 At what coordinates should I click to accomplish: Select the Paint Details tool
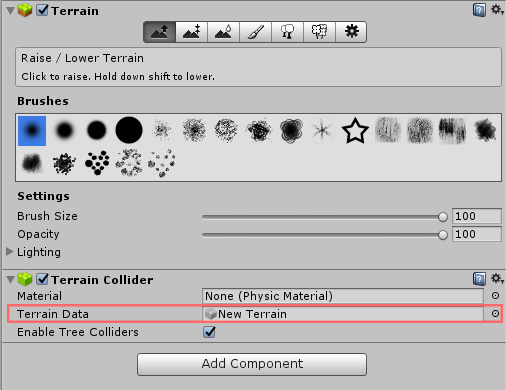pos(319,32)
